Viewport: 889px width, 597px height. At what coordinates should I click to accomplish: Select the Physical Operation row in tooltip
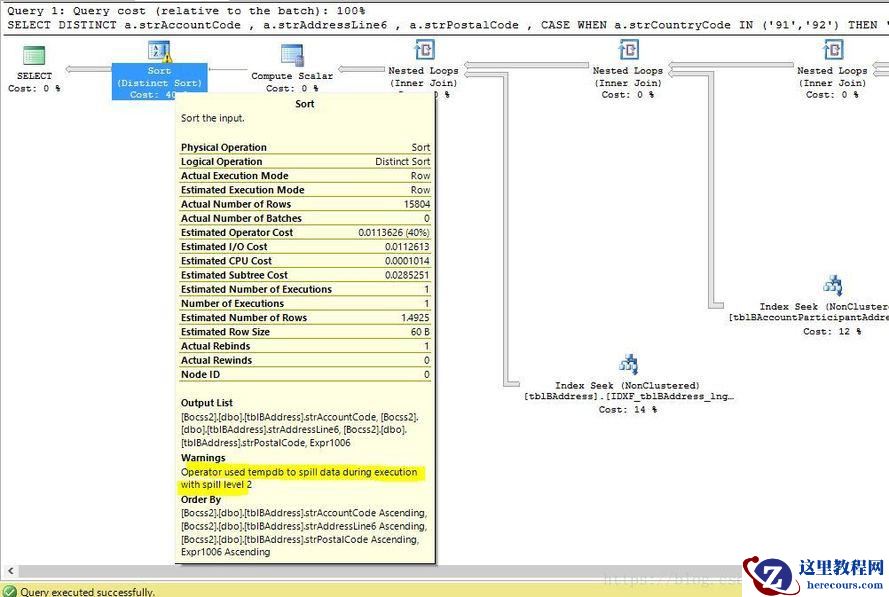[305, 147]
